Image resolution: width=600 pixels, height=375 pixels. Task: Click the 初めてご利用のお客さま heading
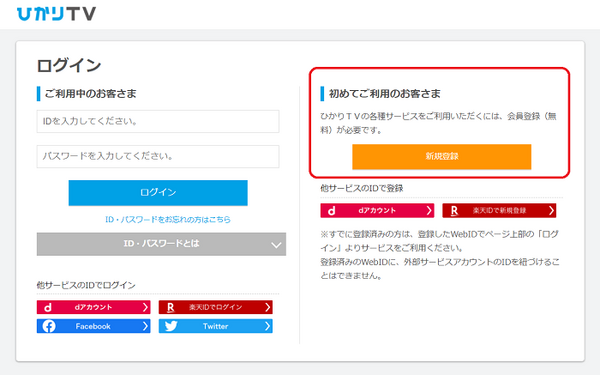click(x=385, y=94)
